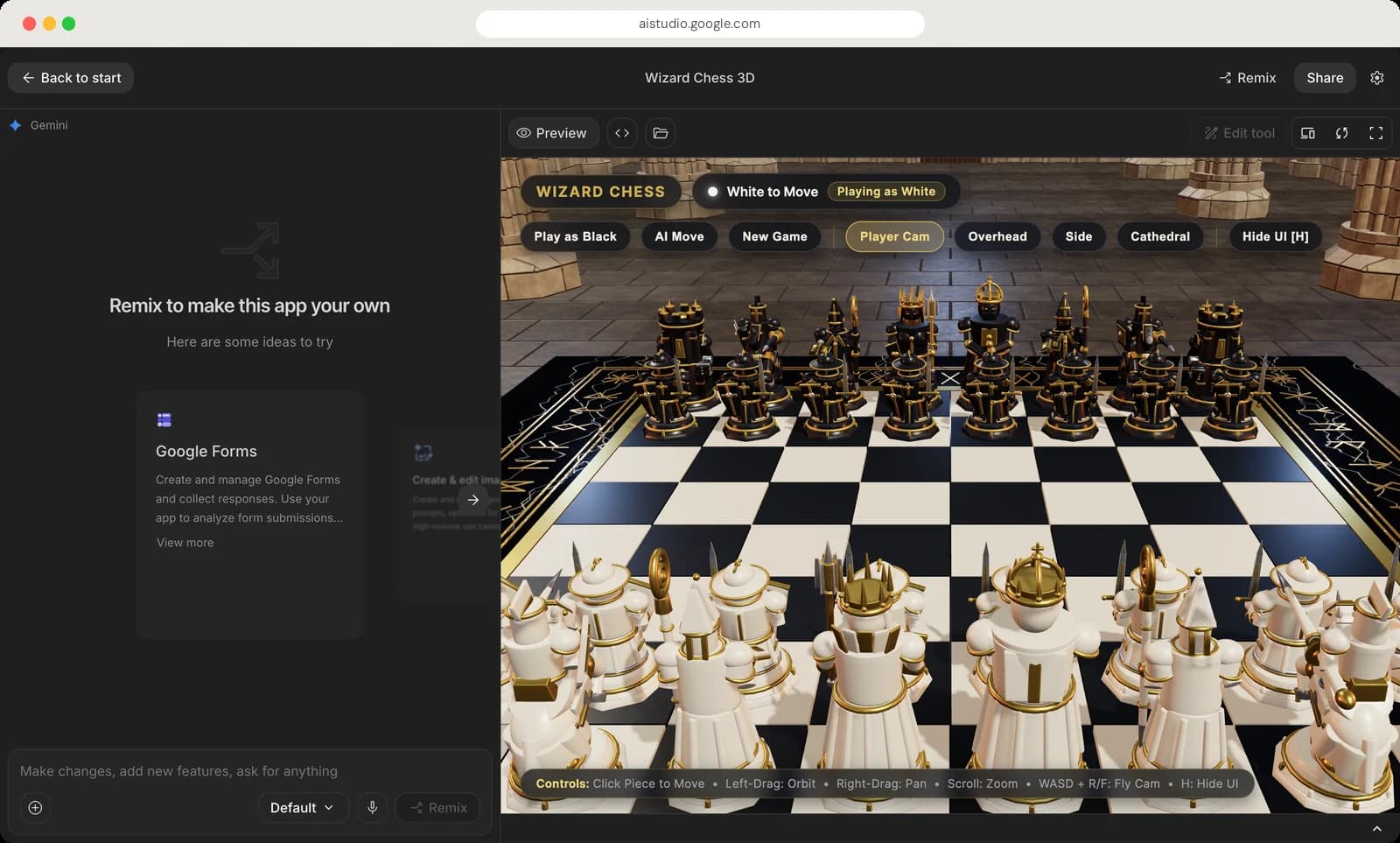
Task: Enter fullscreen preview mode
Action: tap(1375, 133)
